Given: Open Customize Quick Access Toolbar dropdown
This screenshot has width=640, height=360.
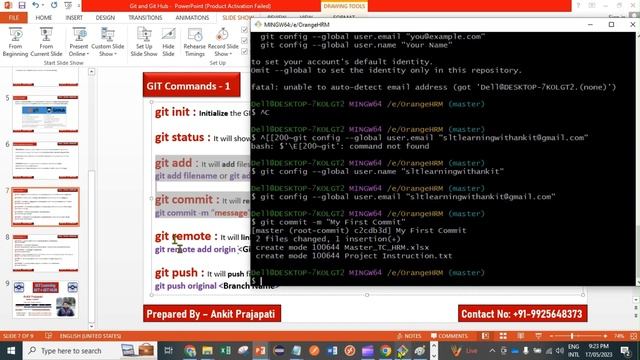Looking at the screenshot, I should [x=78, y=5].
